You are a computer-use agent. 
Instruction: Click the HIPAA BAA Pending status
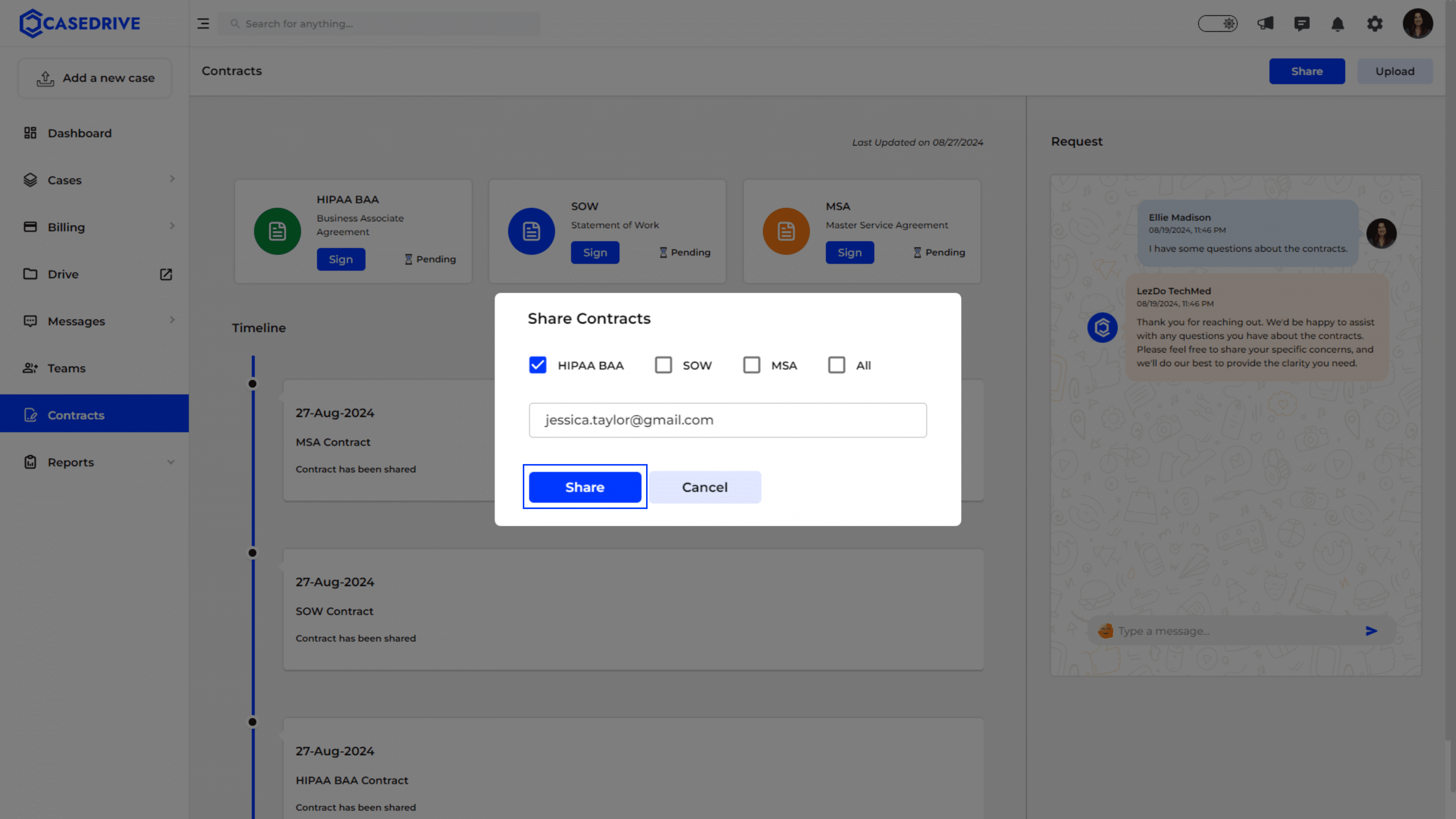click(x=430, y=259)
